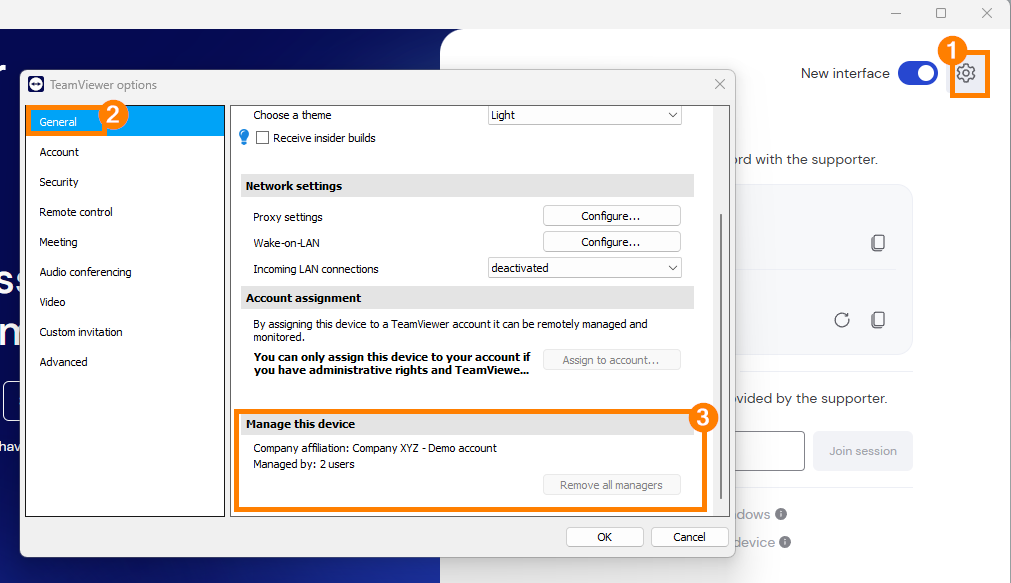Configure Proxy settings
The width and height of the screenshot is (1011, 583).
tap(611, 216)
